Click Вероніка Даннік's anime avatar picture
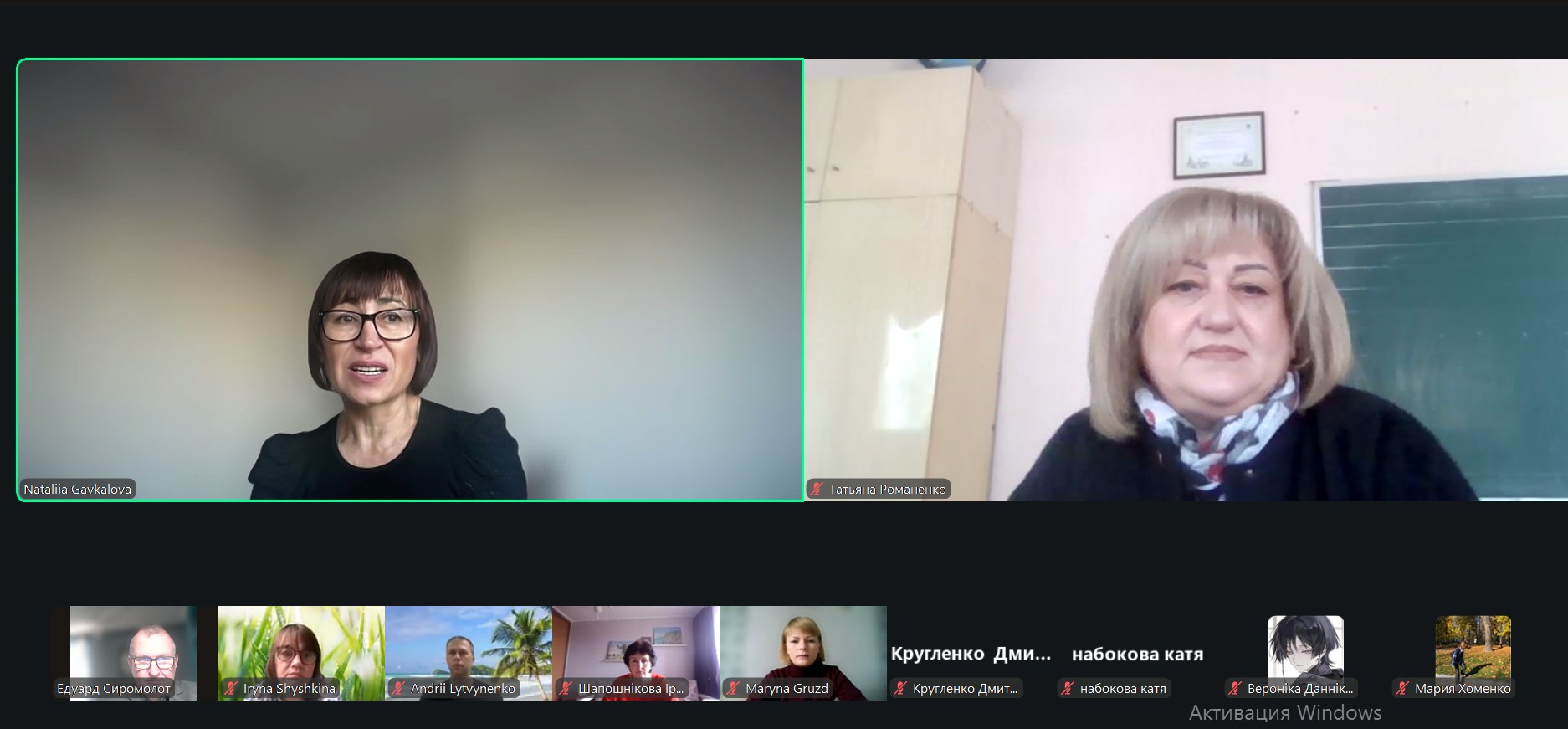 [1305, 646]
